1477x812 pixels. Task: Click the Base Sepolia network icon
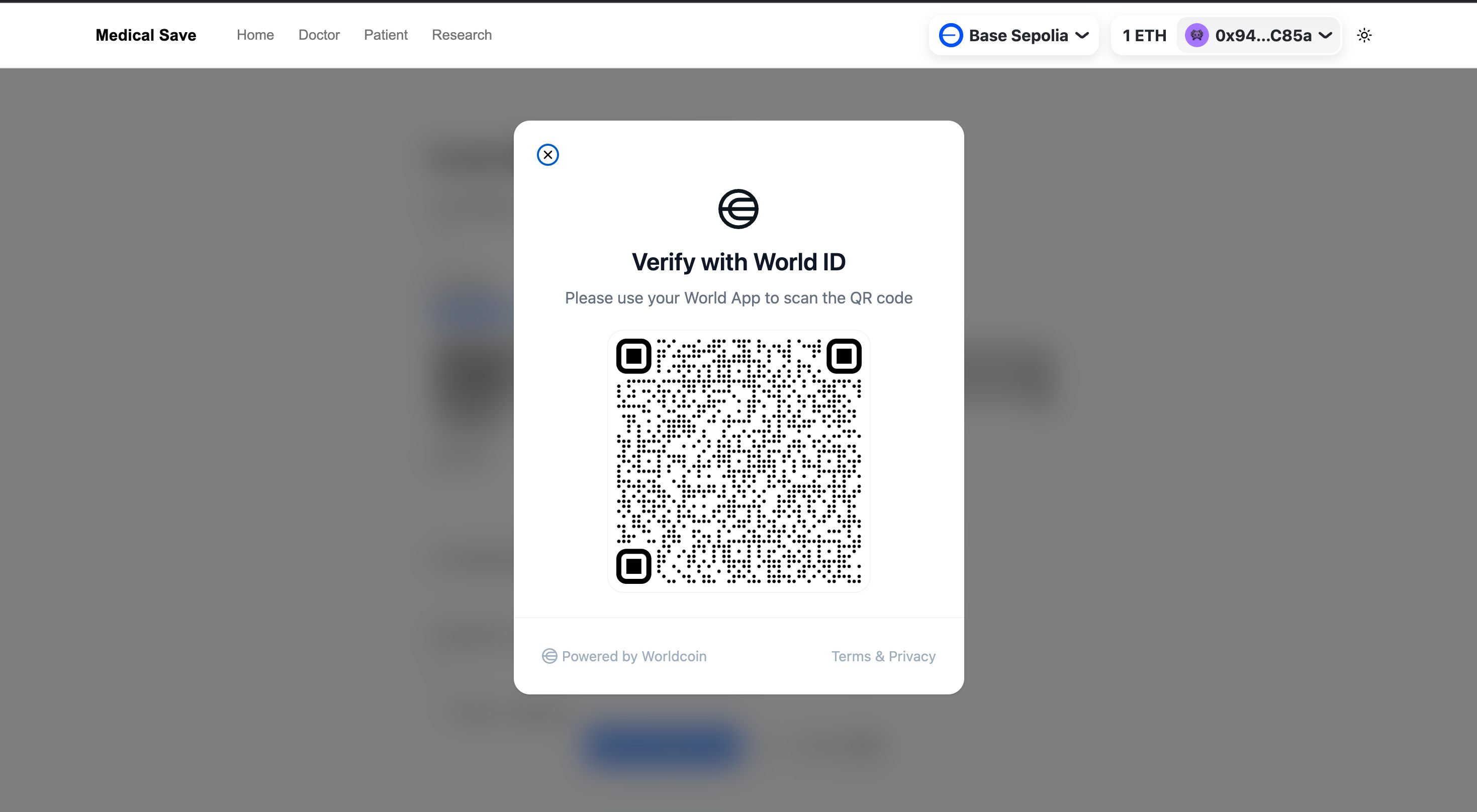tap(951, 35)
